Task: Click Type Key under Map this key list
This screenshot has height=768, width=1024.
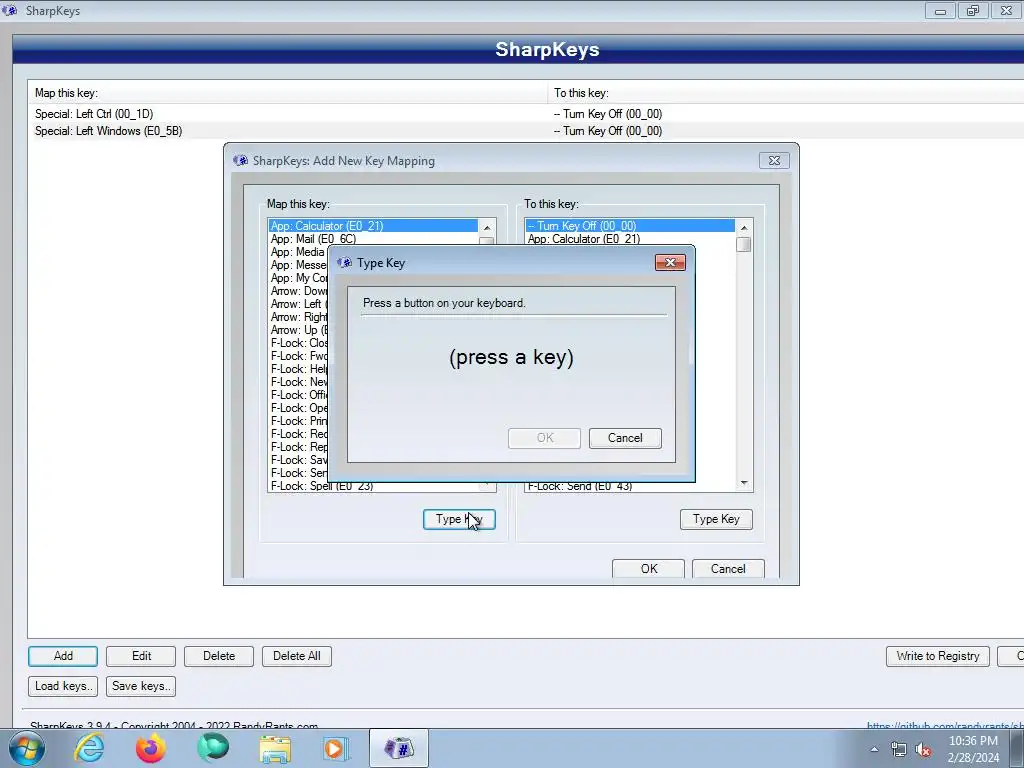Action: (x=459, y=519)
